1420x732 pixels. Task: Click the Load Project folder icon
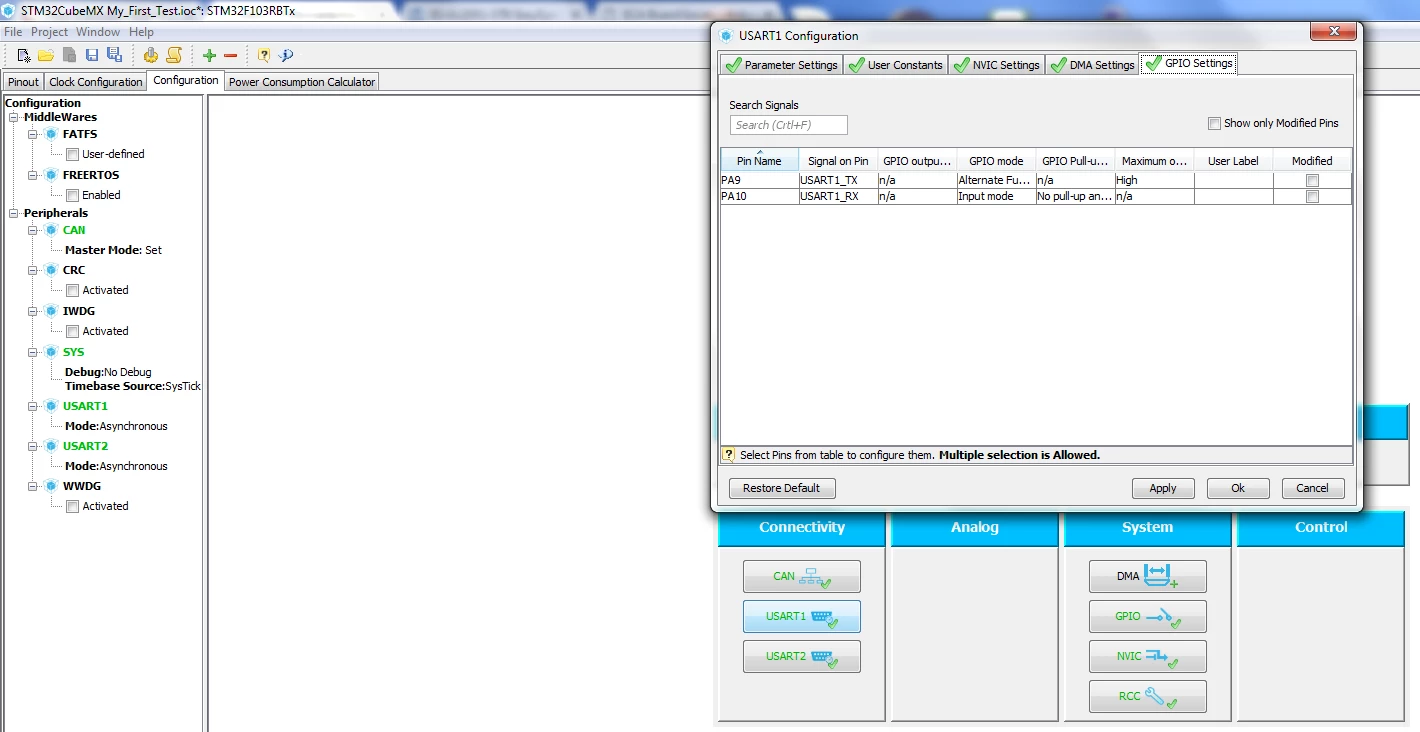pos(46,56)
